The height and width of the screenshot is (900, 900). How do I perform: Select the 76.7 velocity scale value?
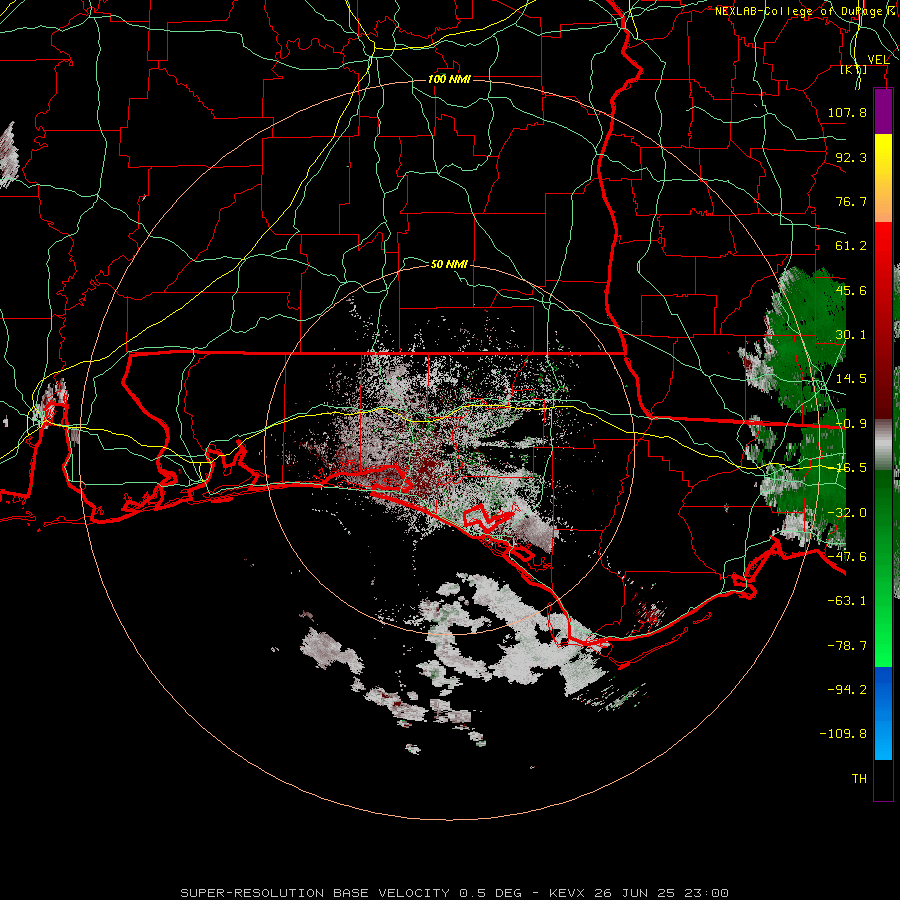click(x=851, y=201)
